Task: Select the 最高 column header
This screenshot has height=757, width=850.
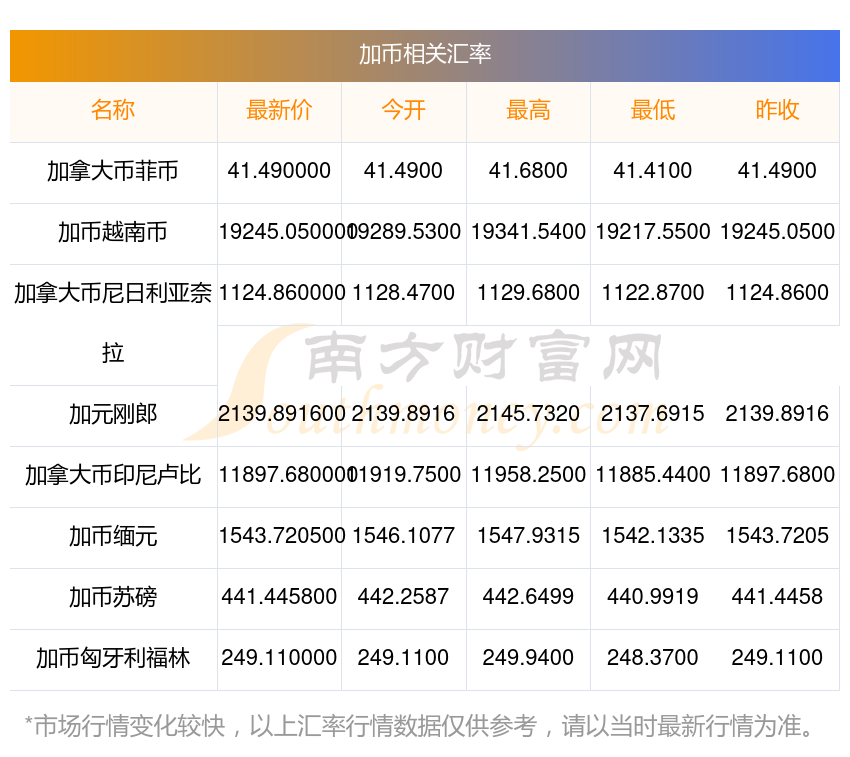Action: point(528,110)
